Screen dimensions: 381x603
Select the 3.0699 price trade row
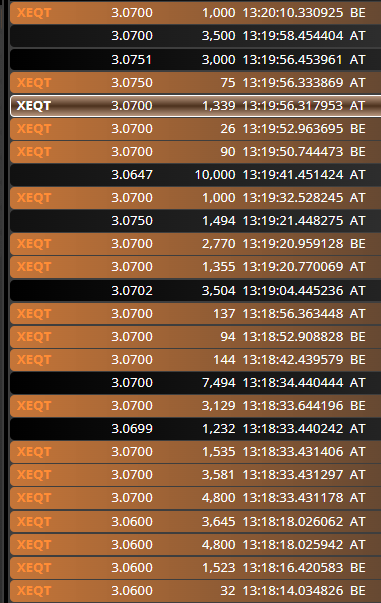tap(195, 429)
